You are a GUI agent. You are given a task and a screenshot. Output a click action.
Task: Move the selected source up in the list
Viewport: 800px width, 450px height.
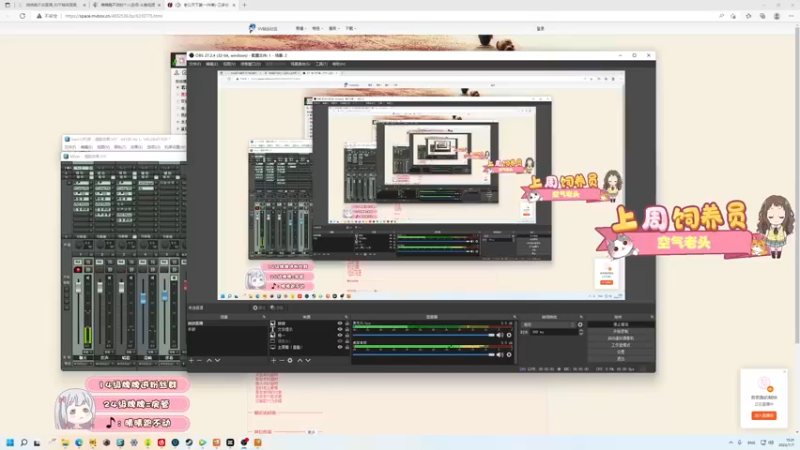300,360
